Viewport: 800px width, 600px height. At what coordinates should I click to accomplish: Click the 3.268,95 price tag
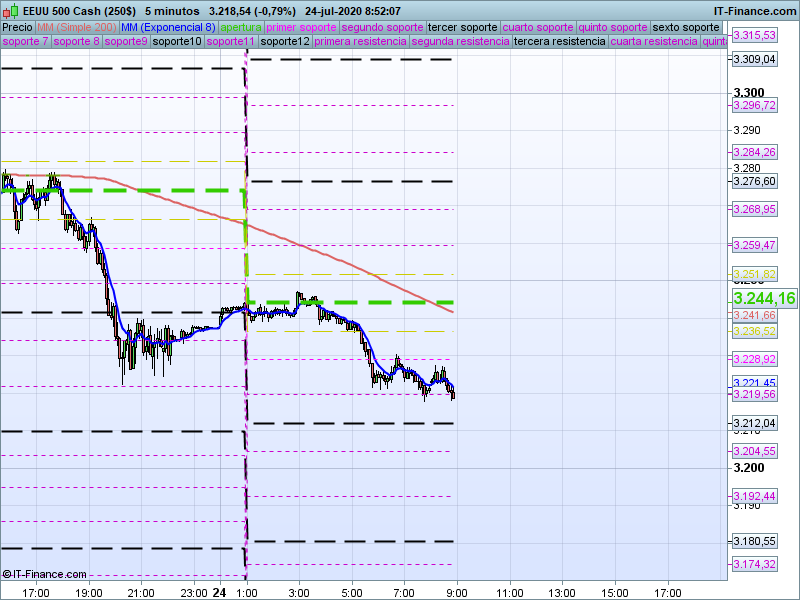[755, 209]
